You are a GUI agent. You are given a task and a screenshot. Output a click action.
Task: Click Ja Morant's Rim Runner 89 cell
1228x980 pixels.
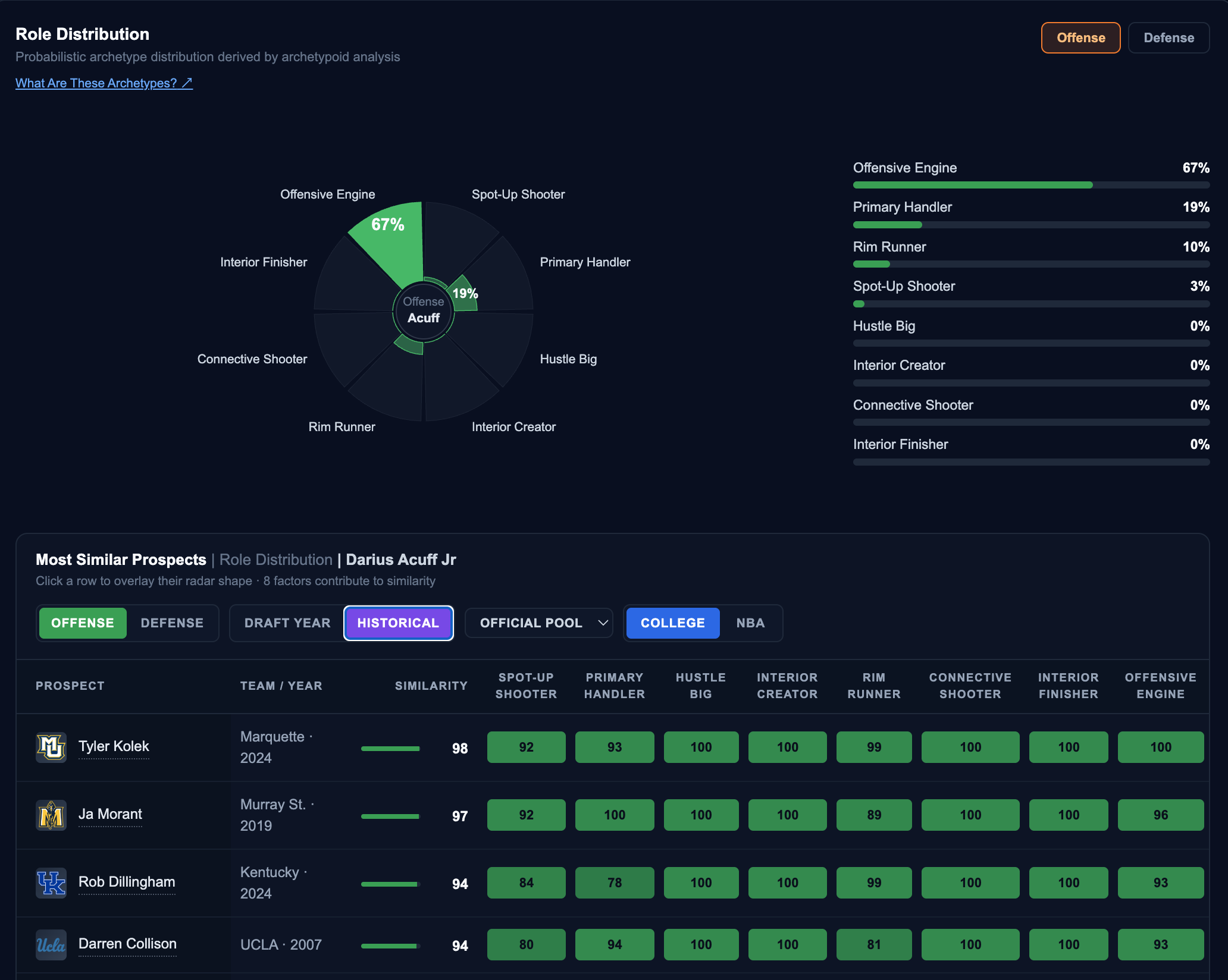pos(874,815)
